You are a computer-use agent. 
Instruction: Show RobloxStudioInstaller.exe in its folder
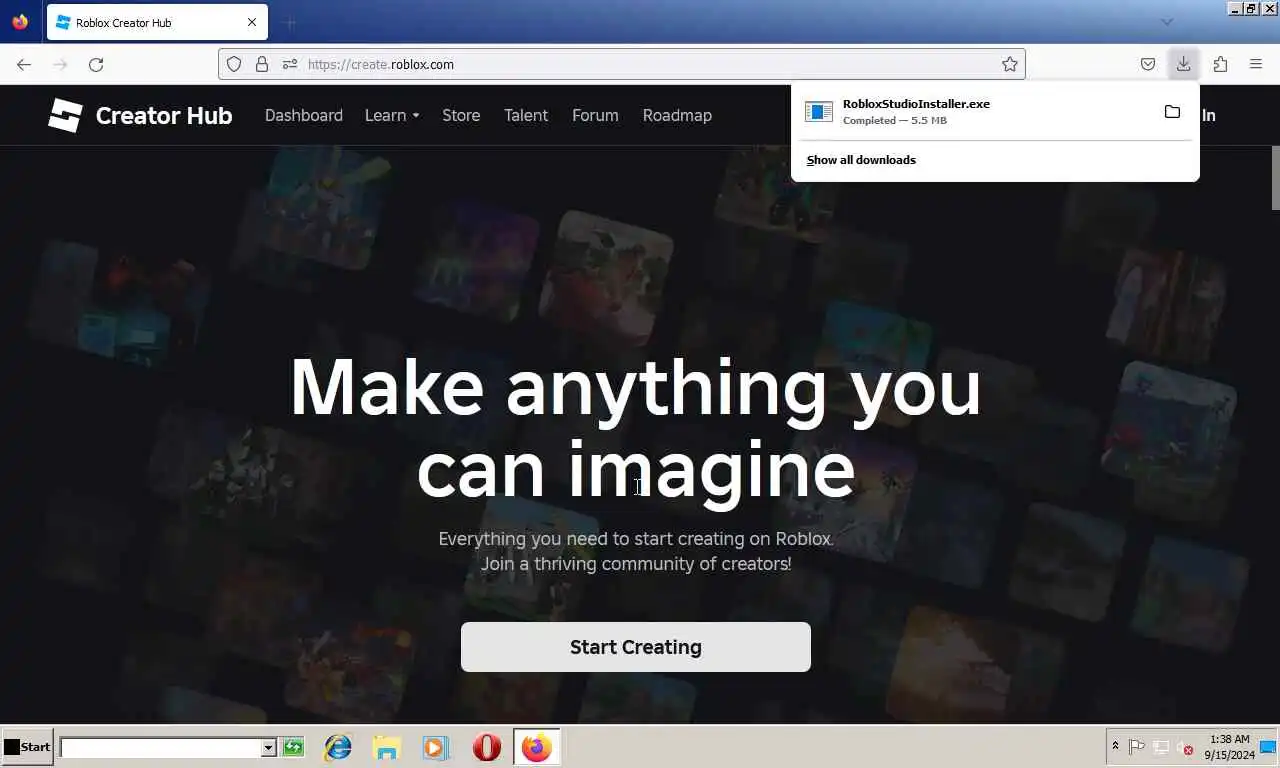pos(1172,111)
